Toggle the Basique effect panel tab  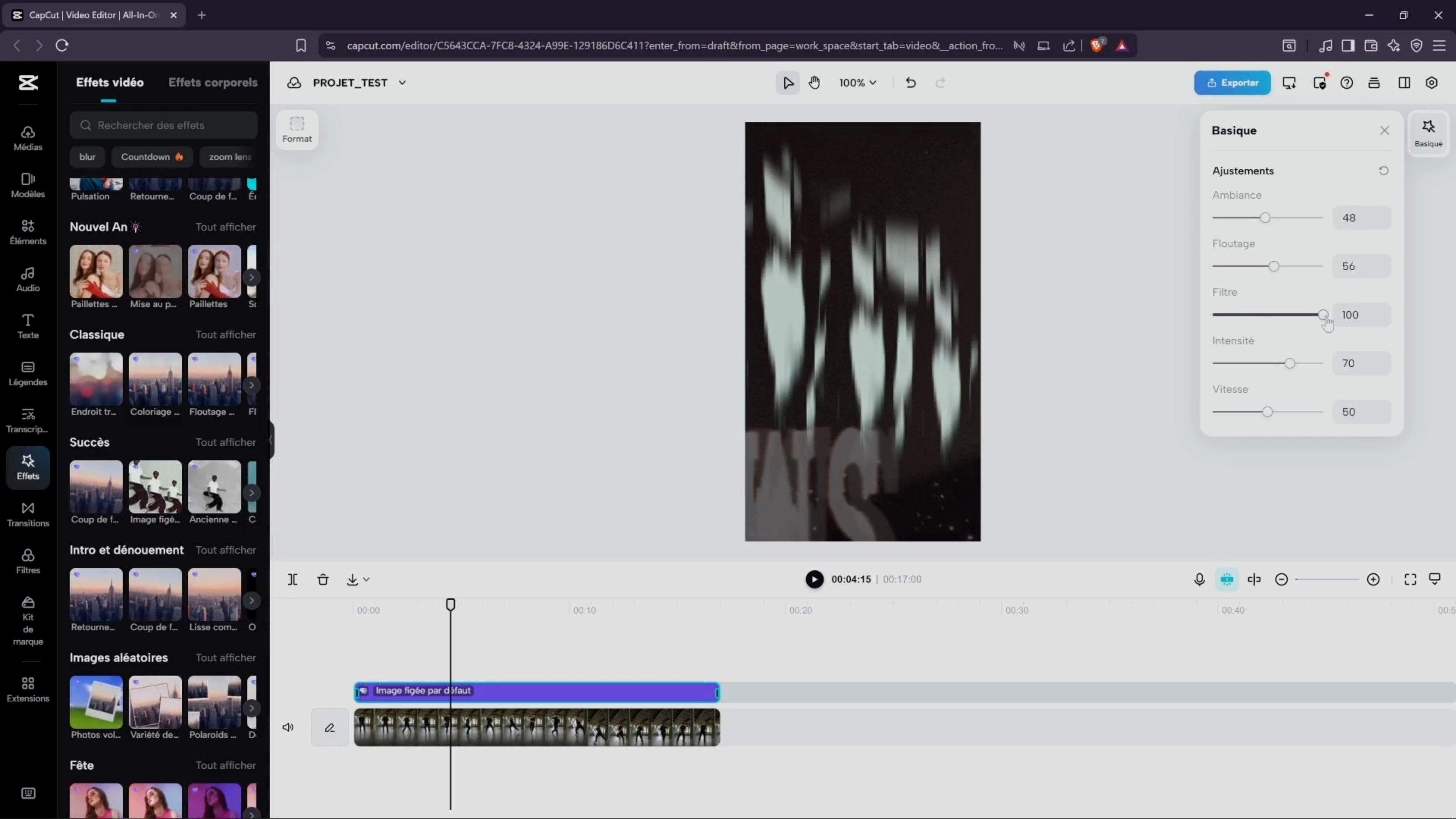1428,133
